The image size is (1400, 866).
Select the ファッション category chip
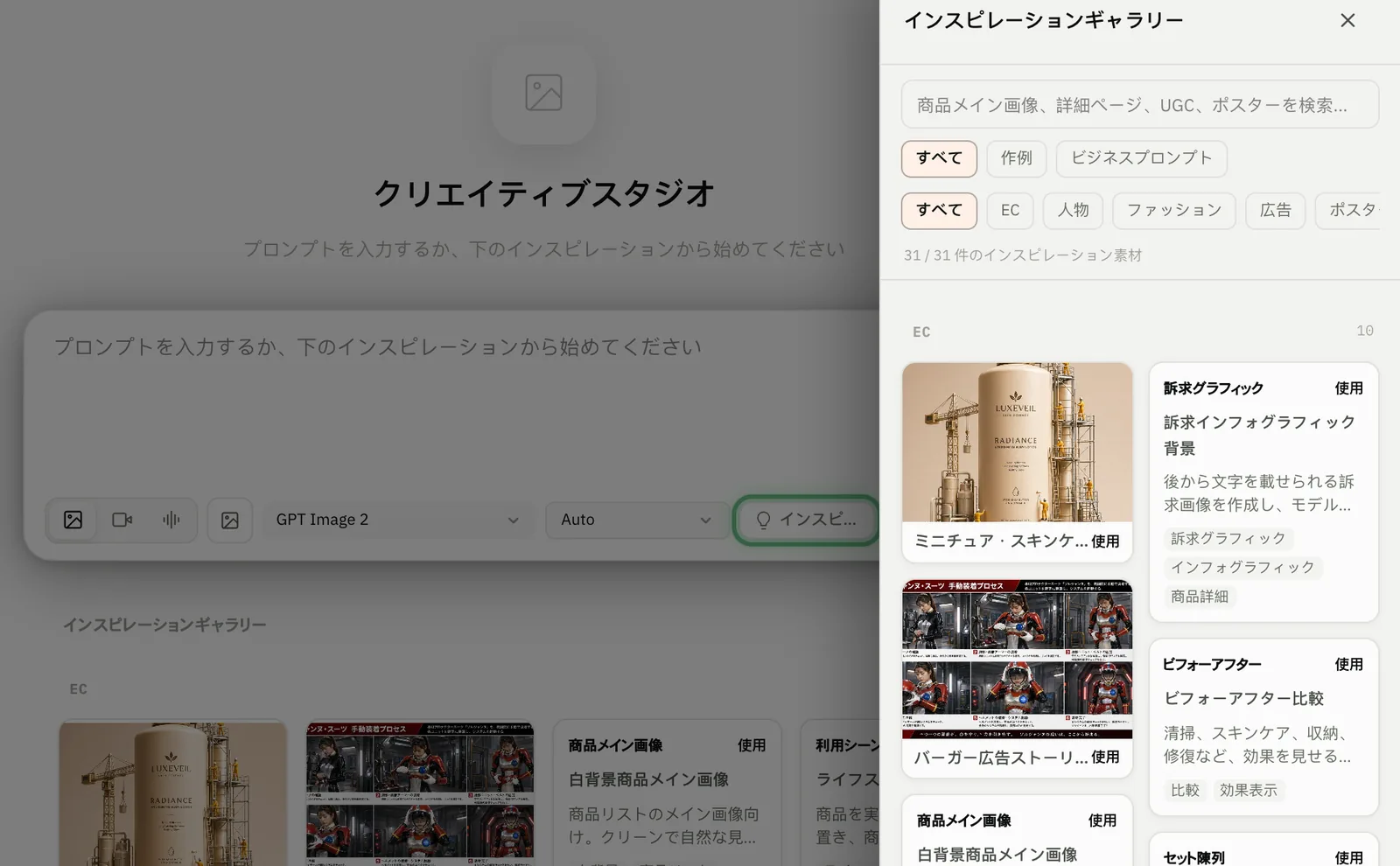click(x=1173, y=211)
